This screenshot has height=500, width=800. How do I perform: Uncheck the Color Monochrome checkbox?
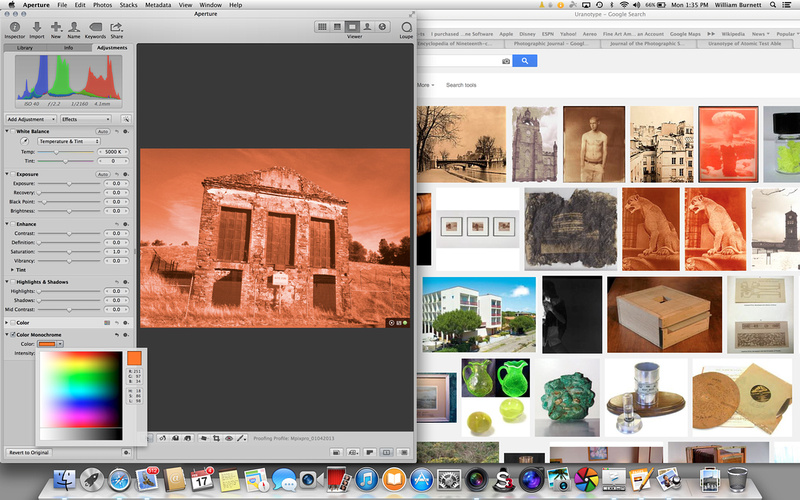coord(13,335)
